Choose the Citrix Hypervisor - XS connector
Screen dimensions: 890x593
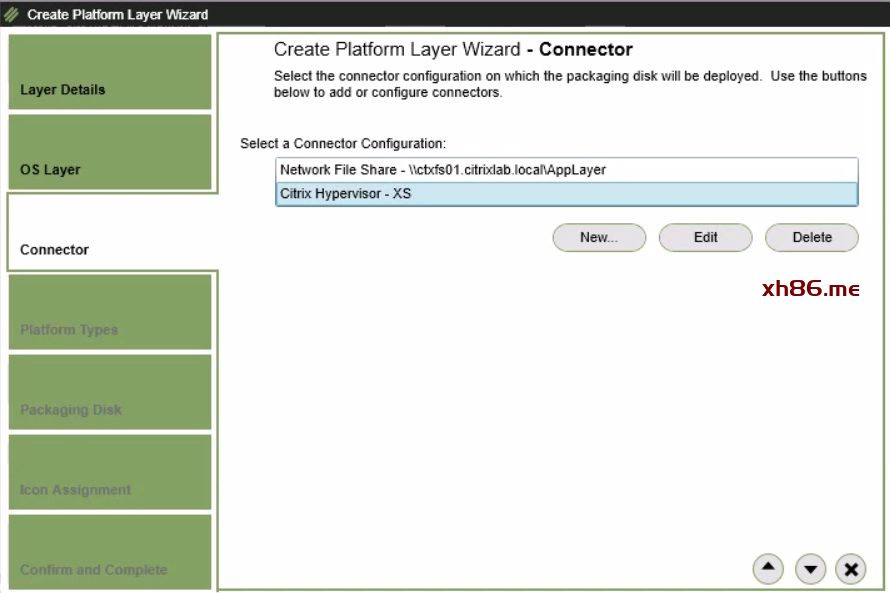(566, 194)
